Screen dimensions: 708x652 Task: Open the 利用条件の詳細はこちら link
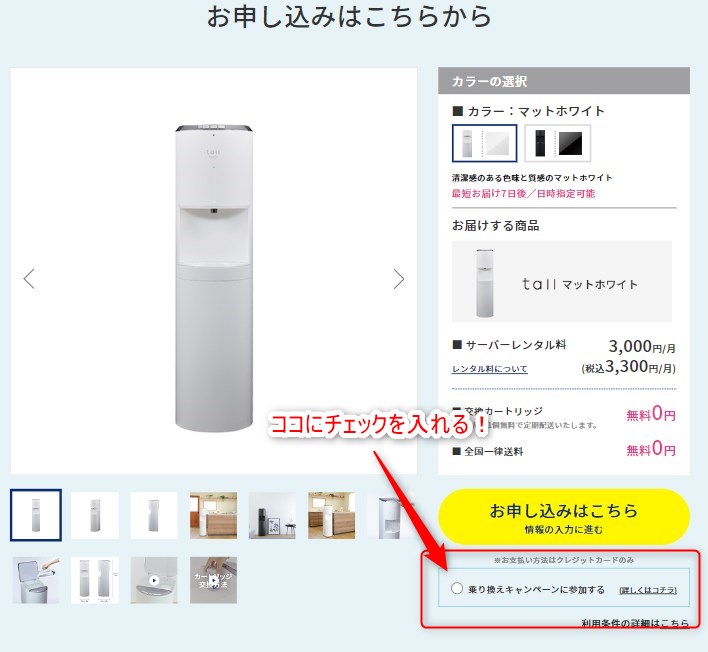(x=635, y=623)
